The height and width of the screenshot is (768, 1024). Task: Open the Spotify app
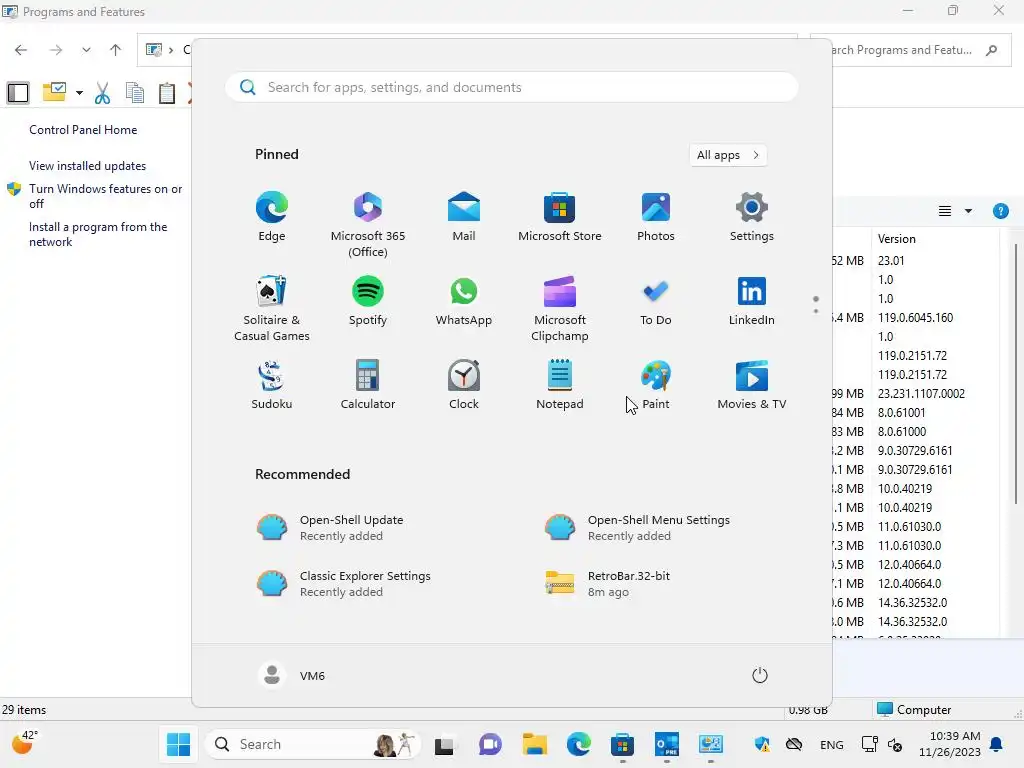tap(368, 301)
